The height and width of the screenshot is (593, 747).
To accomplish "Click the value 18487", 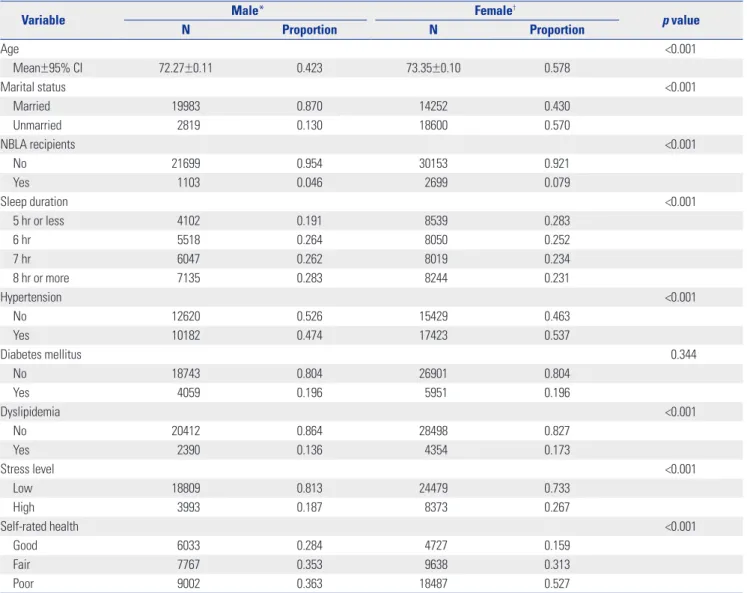I will (433, 583).
